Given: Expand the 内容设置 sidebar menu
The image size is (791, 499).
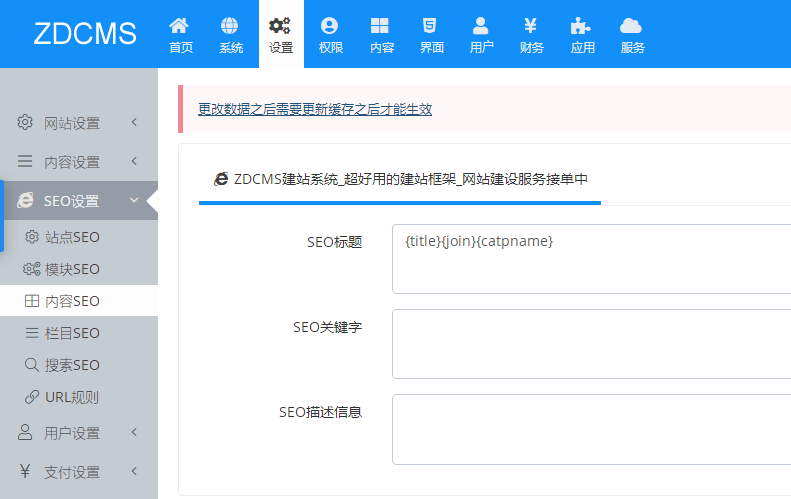Looking at the screenshot, I should coord(78,162).
